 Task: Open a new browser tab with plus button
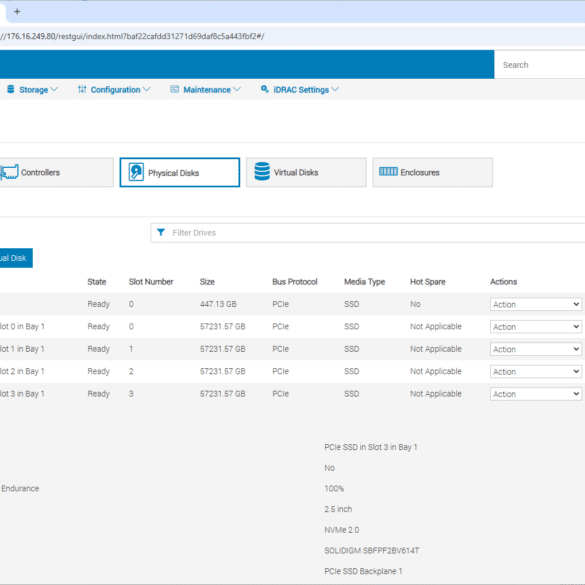tap(17, 12)
